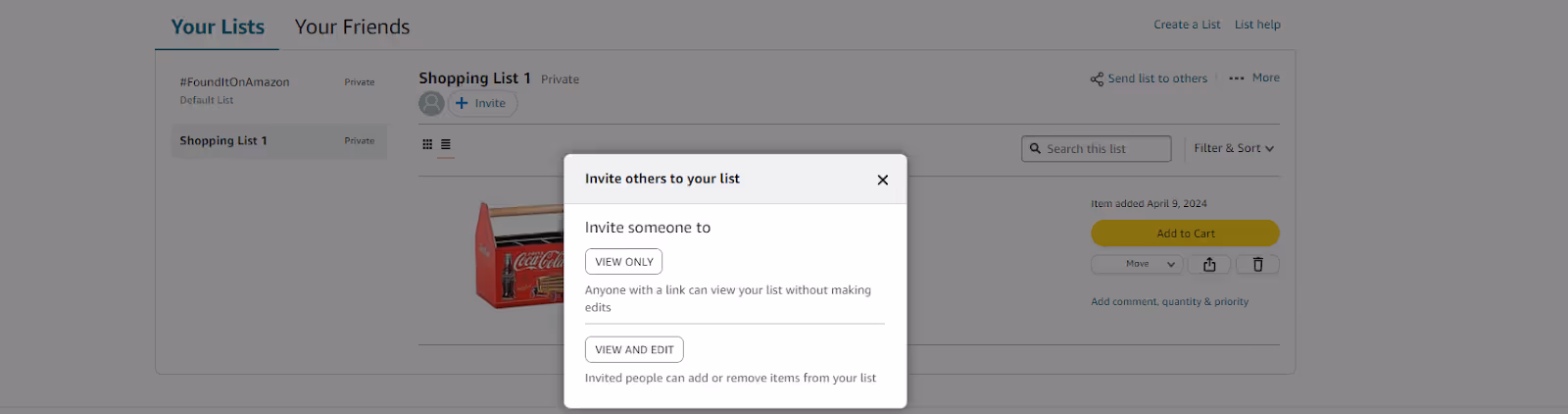Click the Invite button with plus sign

pyautogui.click(x=482, y=103)
